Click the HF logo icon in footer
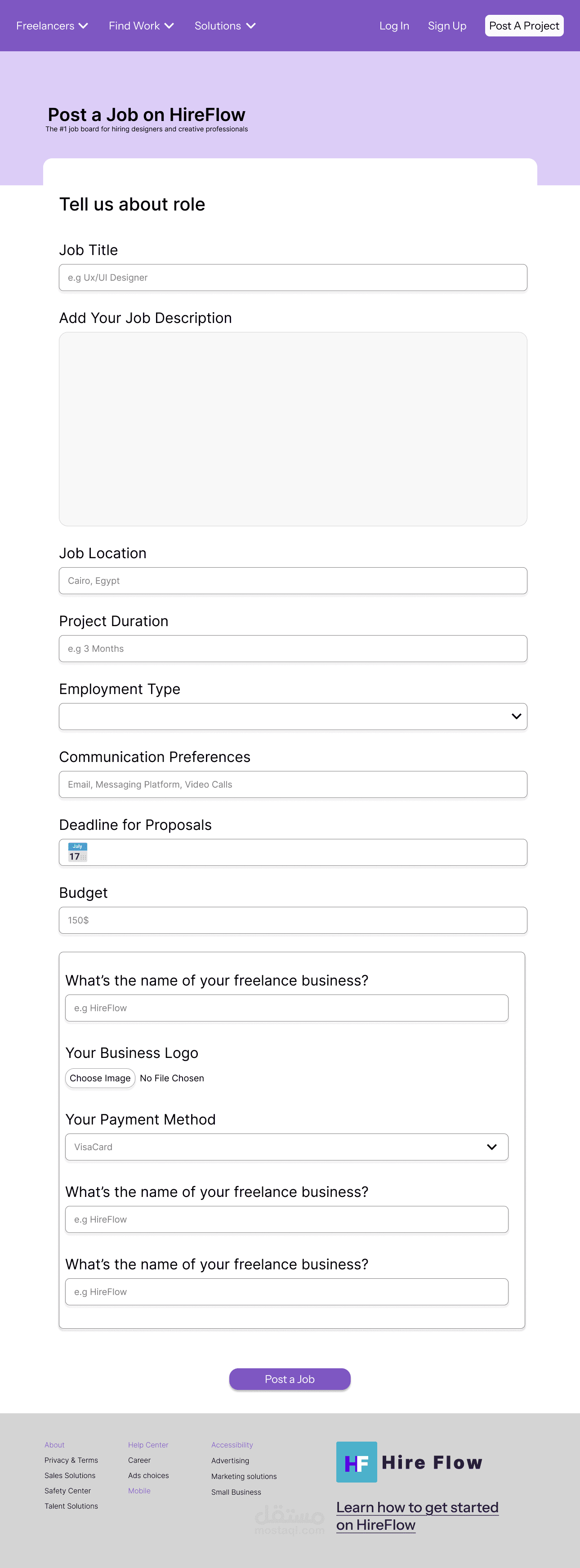Viewport: 580px width, 1568px height. 356,1461
